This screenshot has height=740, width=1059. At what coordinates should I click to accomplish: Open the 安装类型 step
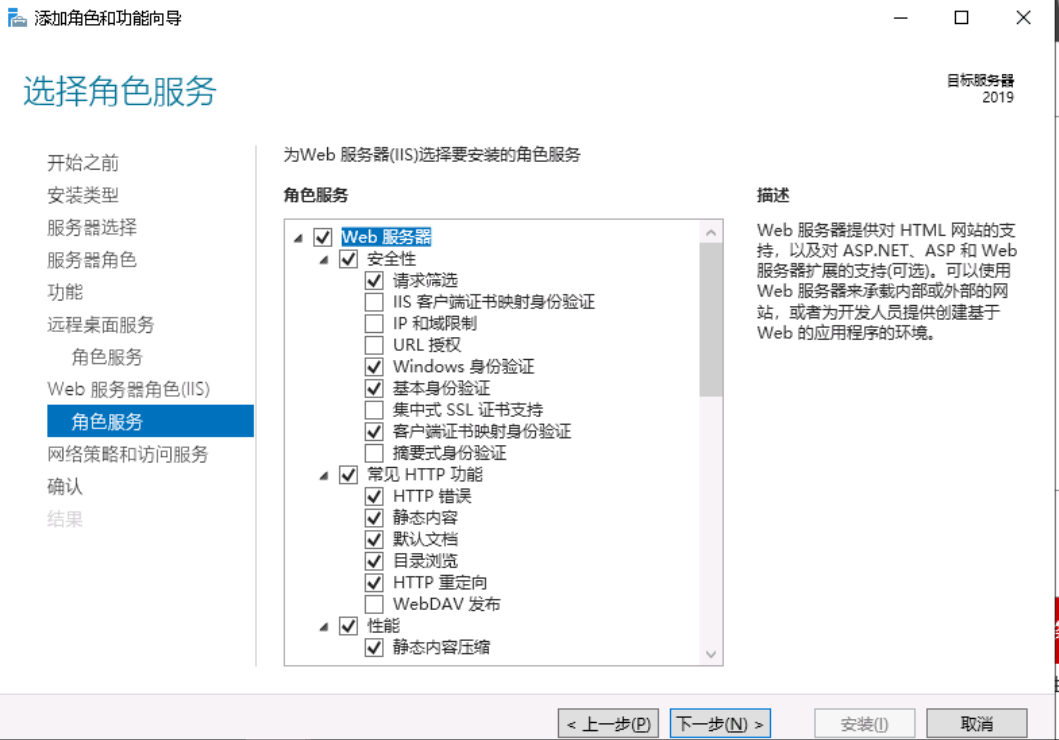[x=83, y=195]
